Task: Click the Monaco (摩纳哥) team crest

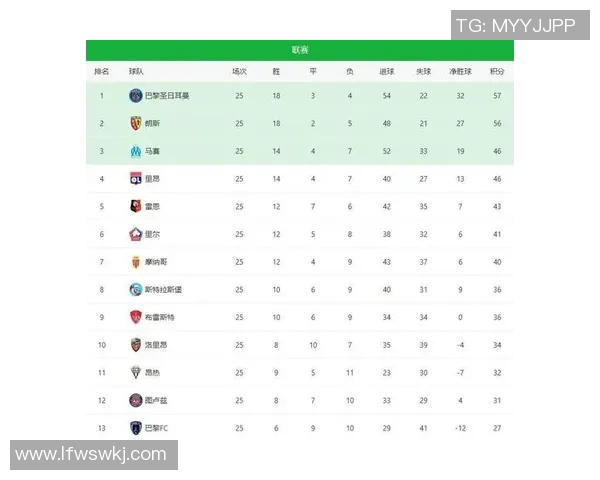Action: pyautogui.click(x=136, y=262)
